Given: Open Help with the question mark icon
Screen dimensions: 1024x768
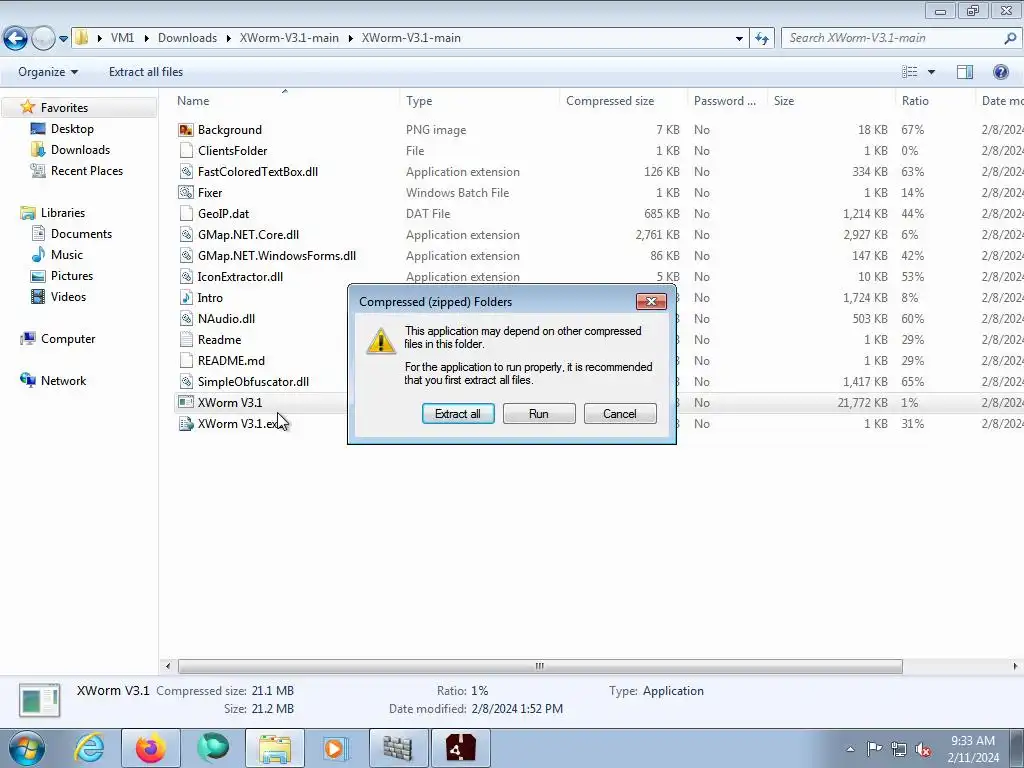Looking at the screenshot, I should coord(1000,72).
